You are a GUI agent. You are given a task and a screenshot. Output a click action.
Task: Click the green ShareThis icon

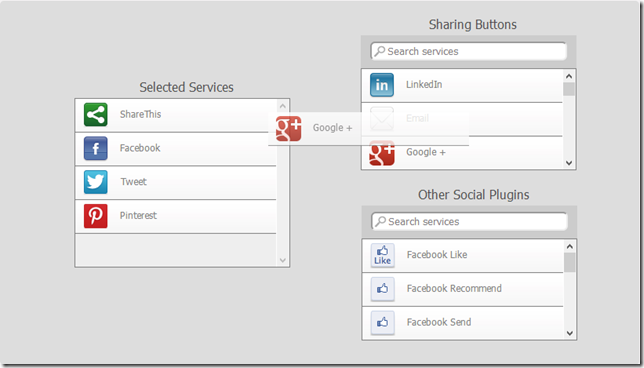coord(96,115)
